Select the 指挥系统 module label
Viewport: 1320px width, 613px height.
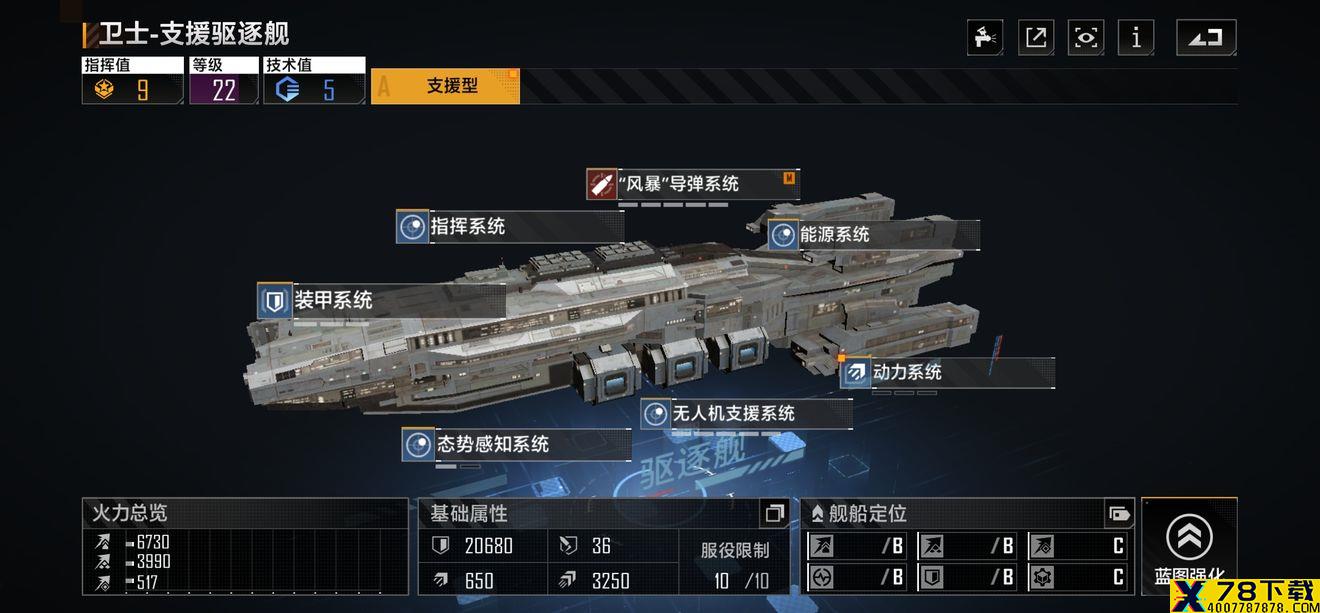point(468,227)
